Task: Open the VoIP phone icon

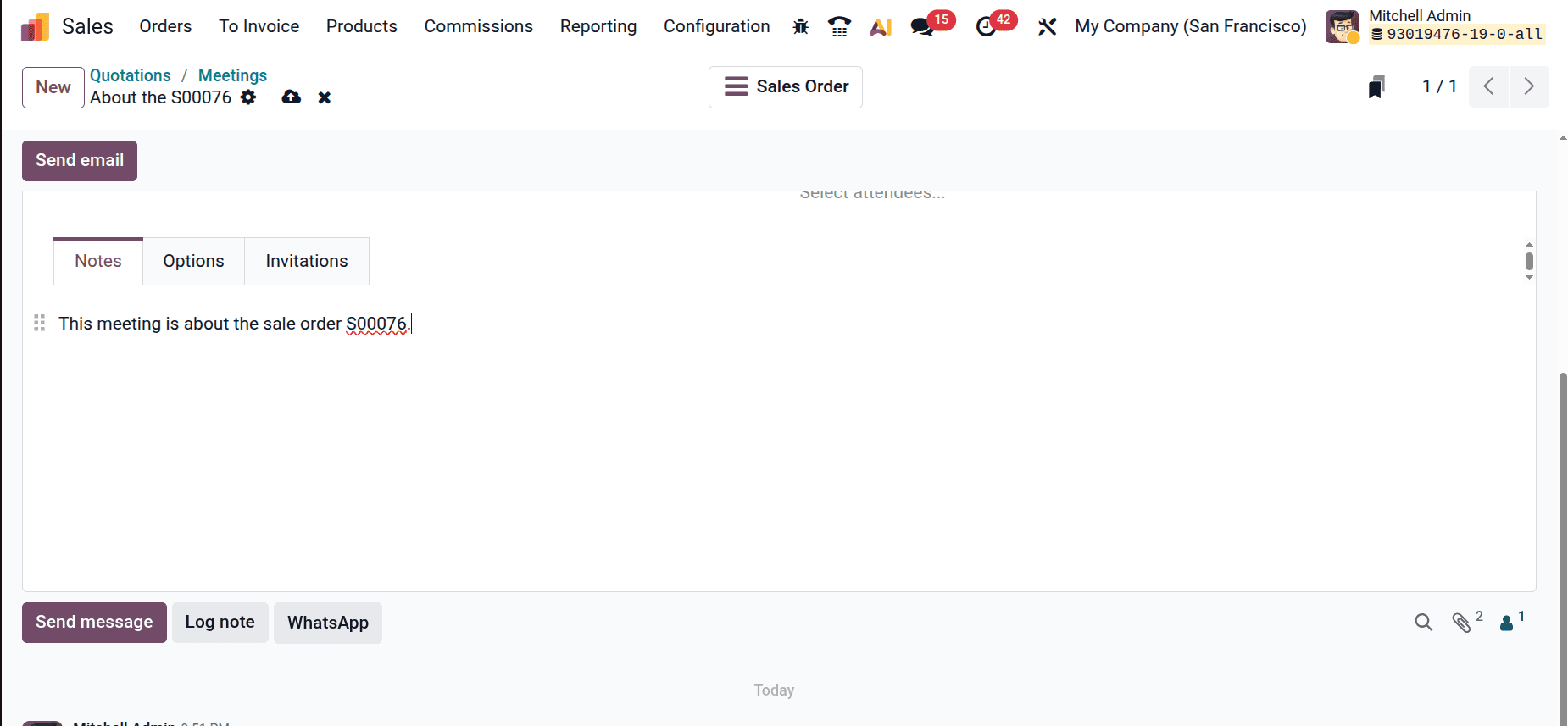Action: [839, 27]
